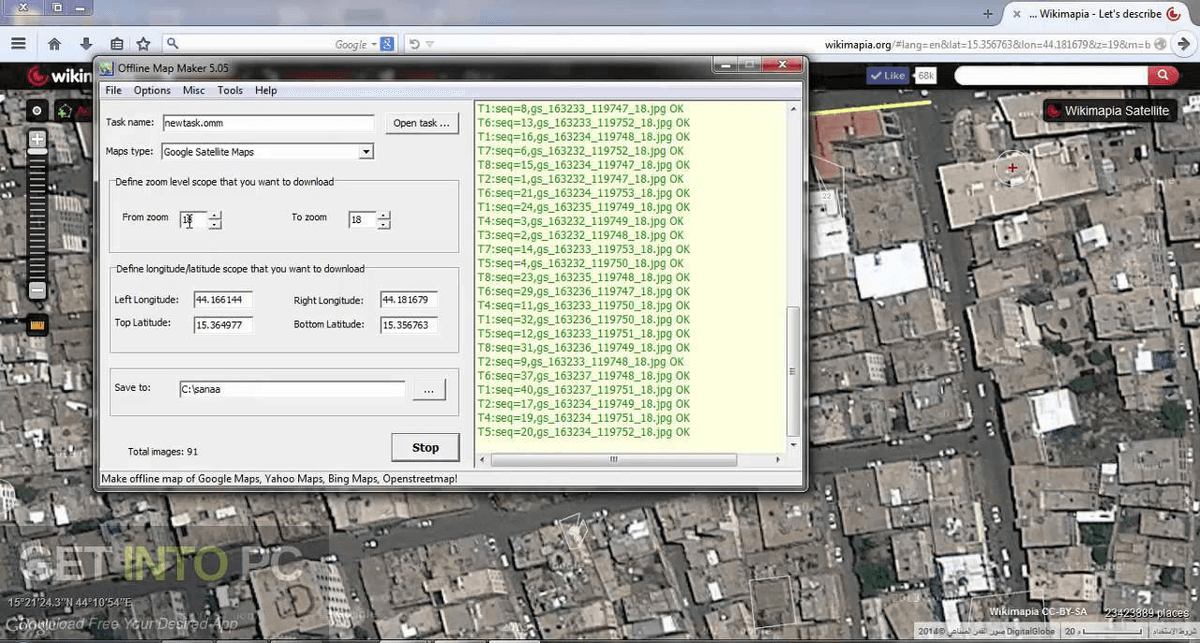Open the Options menu
Screen dimensions: 1200x643
(151, 90)
